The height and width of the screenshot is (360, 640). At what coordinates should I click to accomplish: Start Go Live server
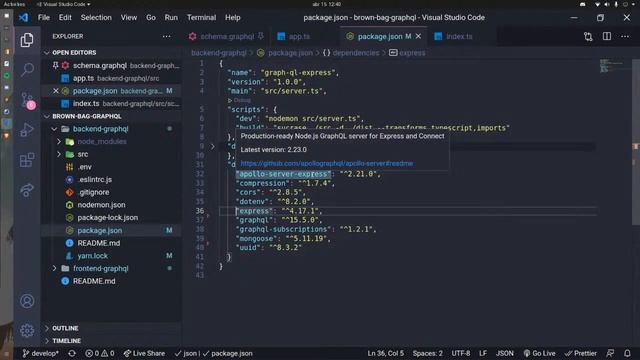click(x=539, y=353)
